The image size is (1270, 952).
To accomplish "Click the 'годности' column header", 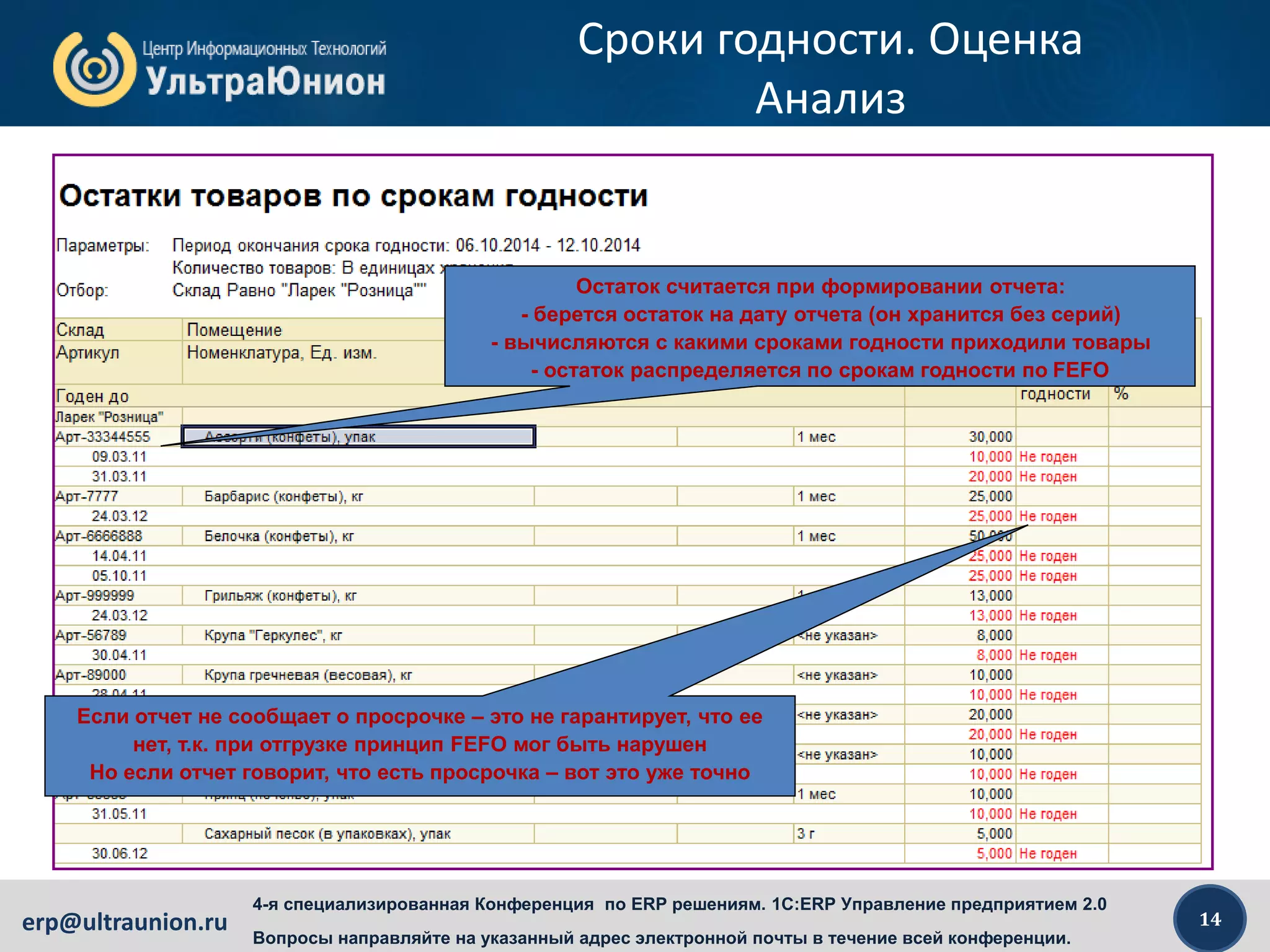I will click(1055, 394).
